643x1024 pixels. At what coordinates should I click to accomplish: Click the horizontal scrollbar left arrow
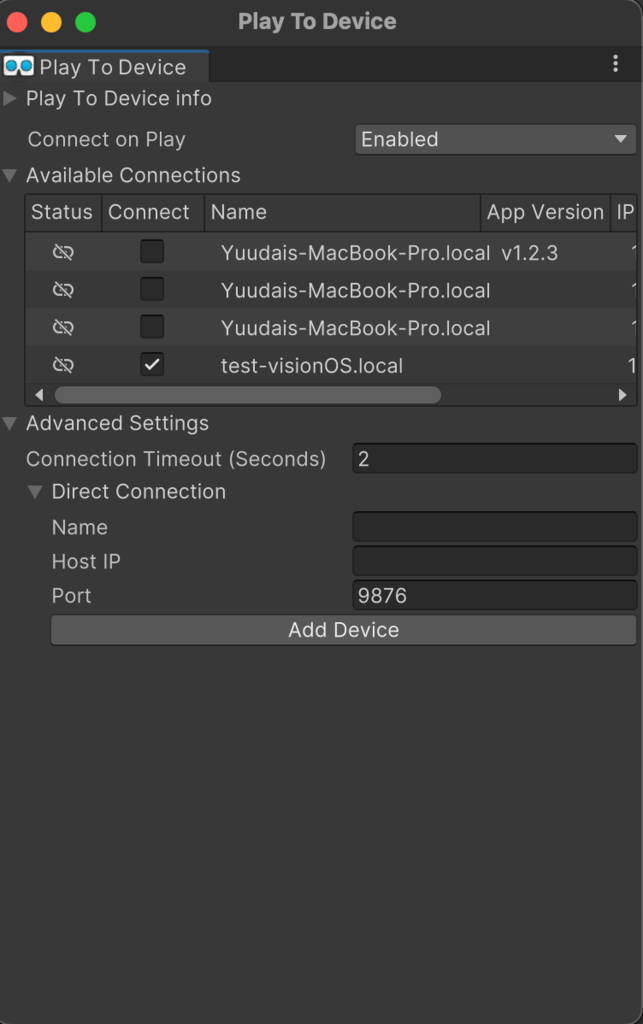39,394
